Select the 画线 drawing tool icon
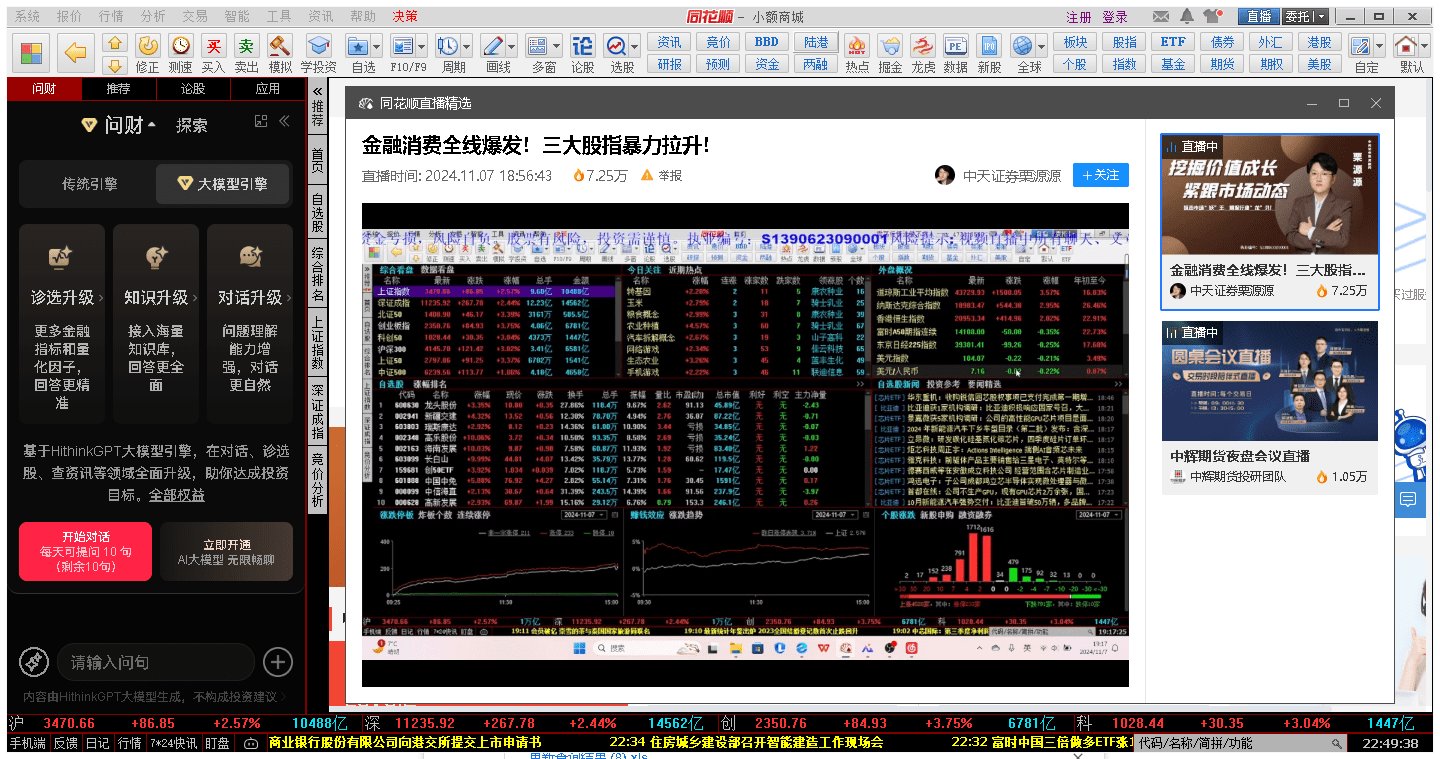 [492, 47]
